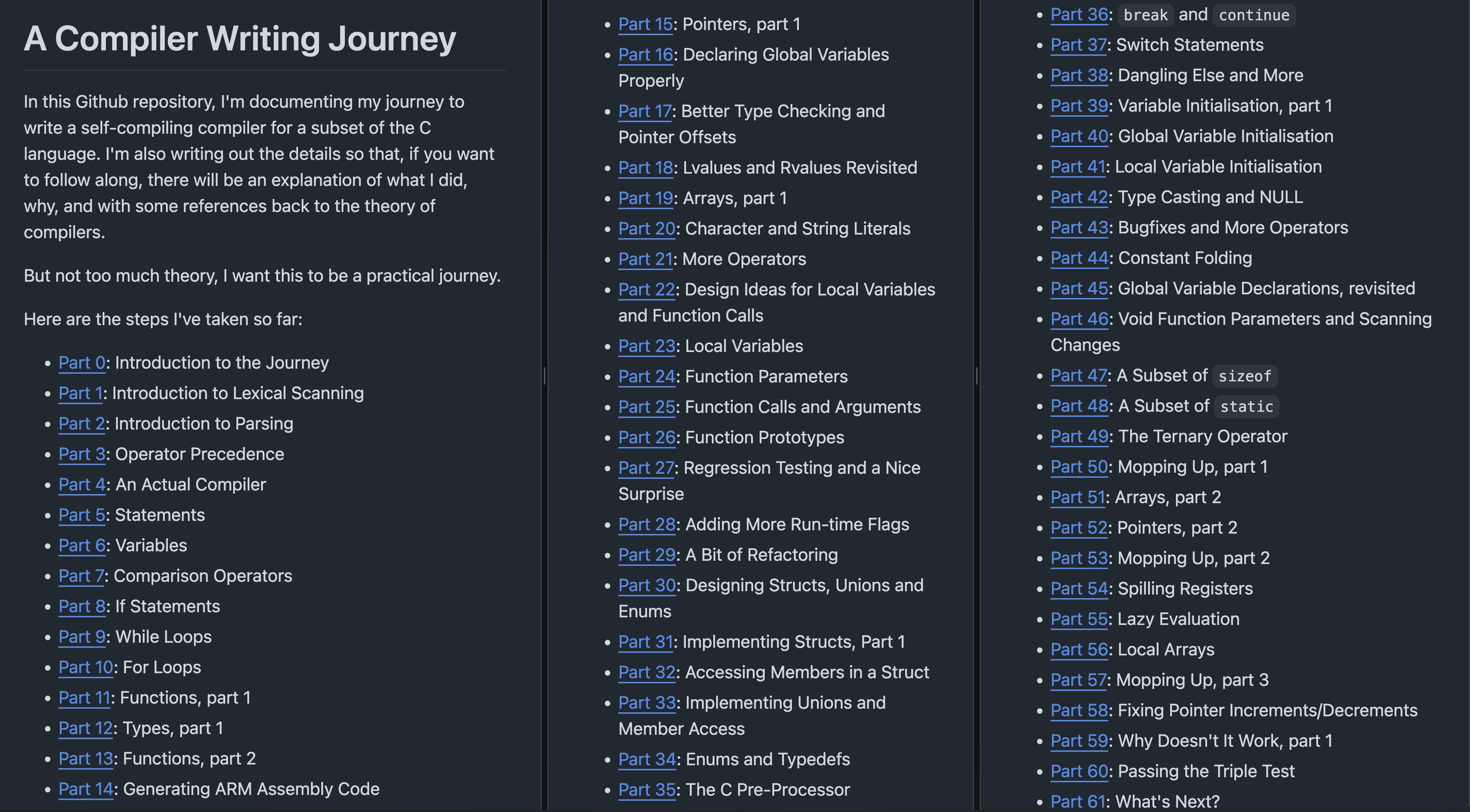Click Part 61 What's Next link

coord(1078,802)
